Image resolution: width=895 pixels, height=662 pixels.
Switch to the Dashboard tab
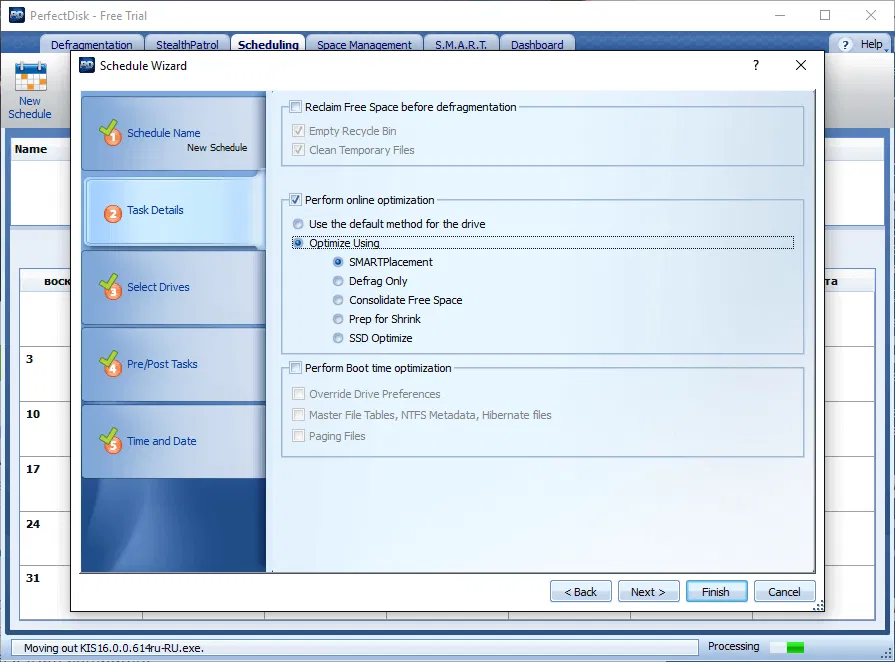pos(537,45)
